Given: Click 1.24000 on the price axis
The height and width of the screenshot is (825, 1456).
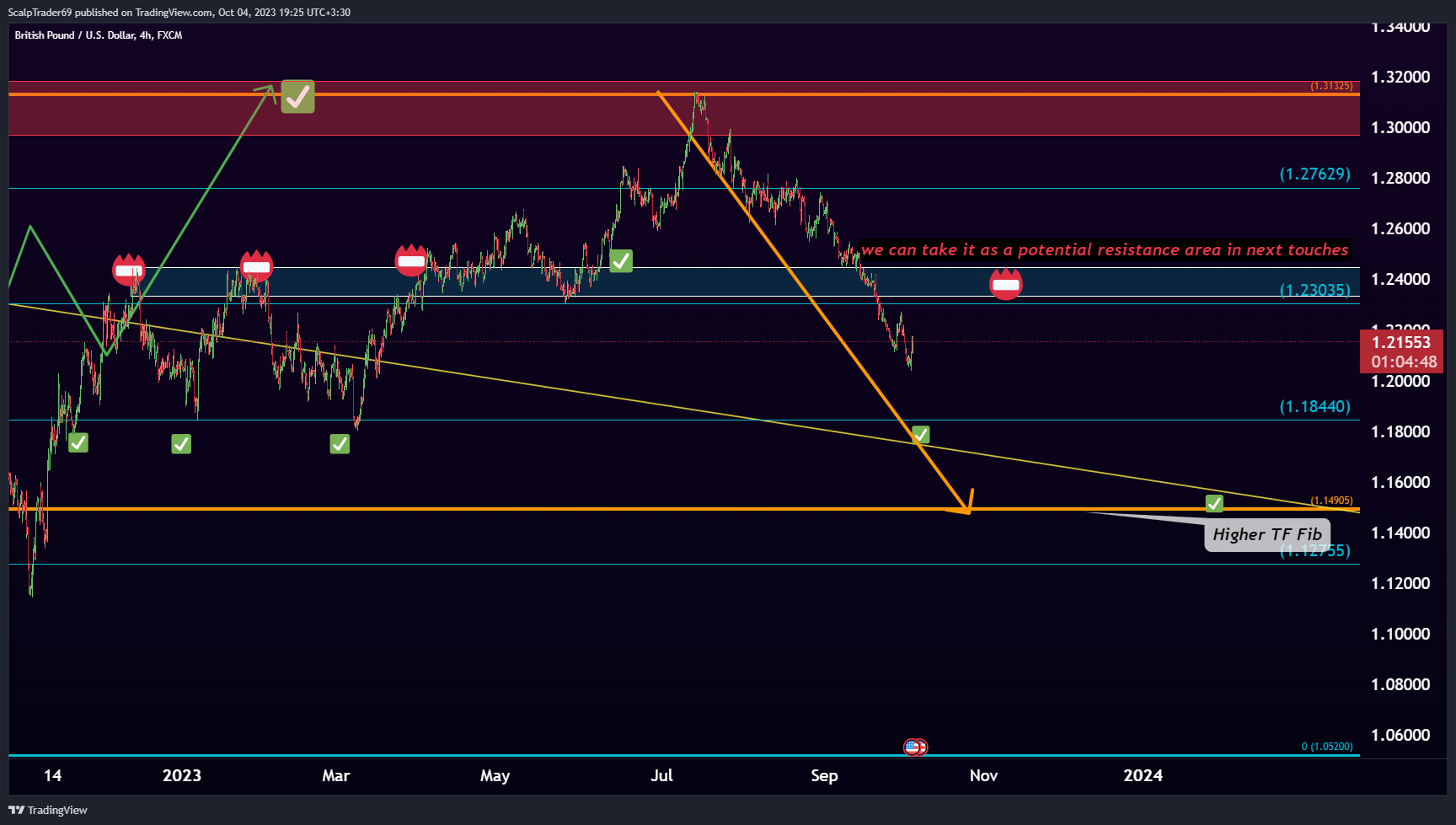Looking at the screenshot, I should 1400,279.
